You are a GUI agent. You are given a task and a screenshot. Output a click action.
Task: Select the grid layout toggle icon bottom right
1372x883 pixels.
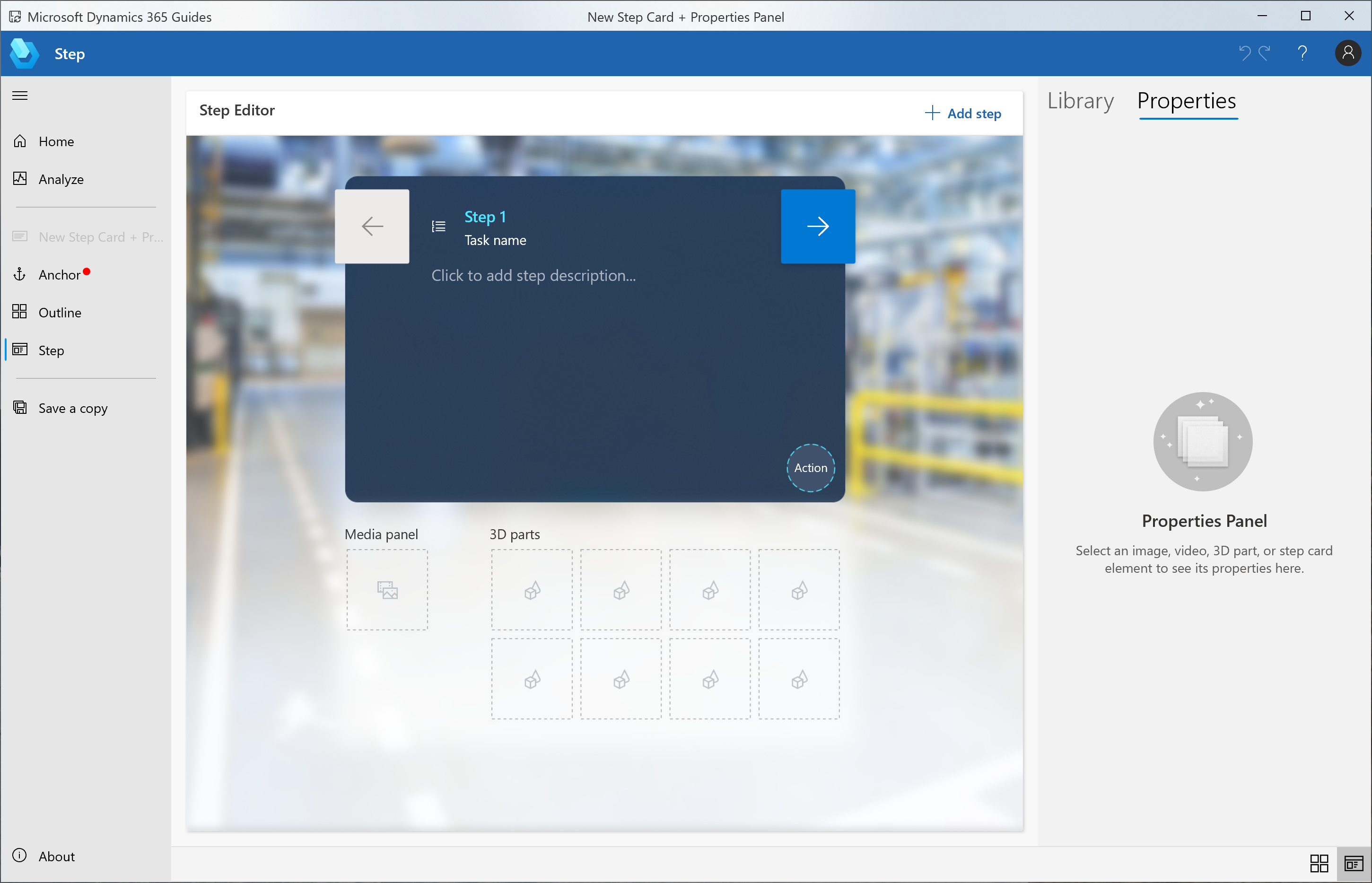[x=1319, y=863]
